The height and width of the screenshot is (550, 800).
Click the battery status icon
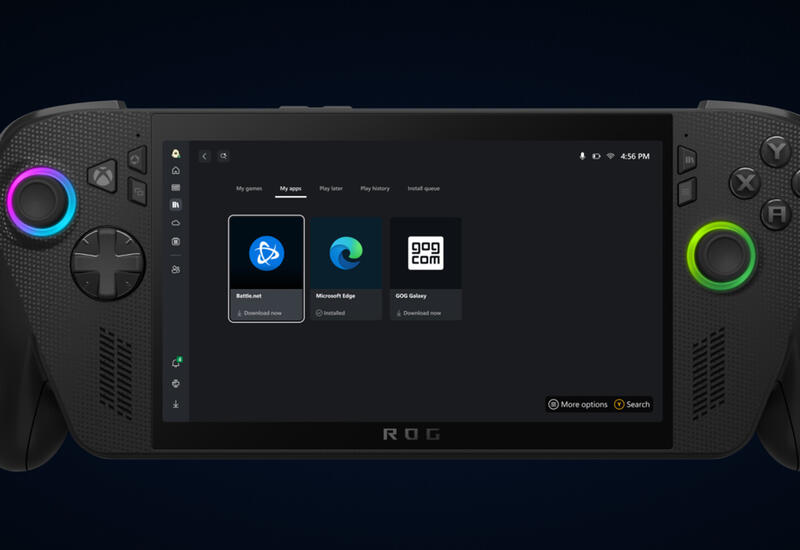[x=596, y=156]
